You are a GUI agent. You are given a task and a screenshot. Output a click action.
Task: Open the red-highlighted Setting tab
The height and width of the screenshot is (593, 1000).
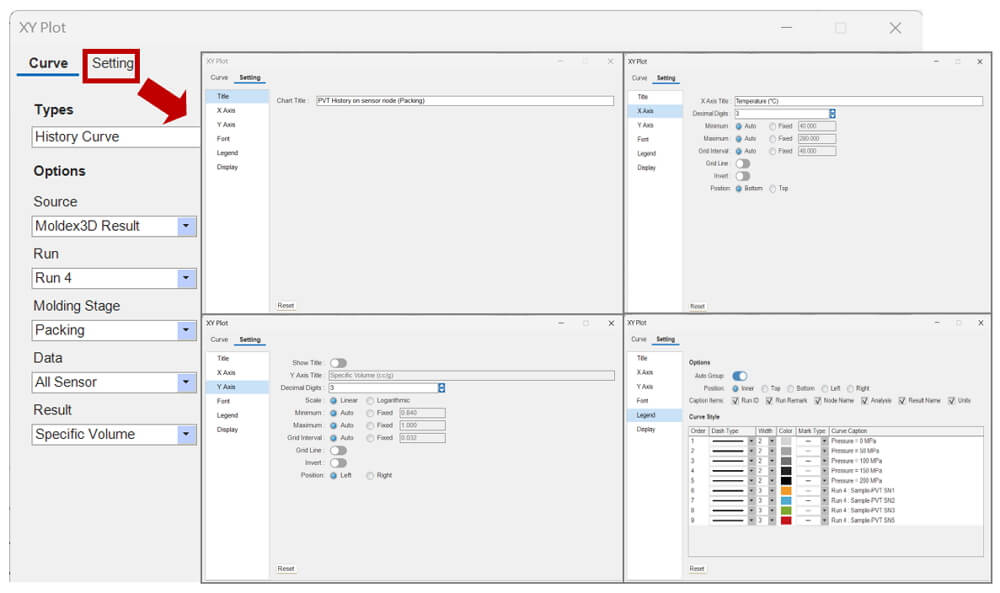coord(112,63)
